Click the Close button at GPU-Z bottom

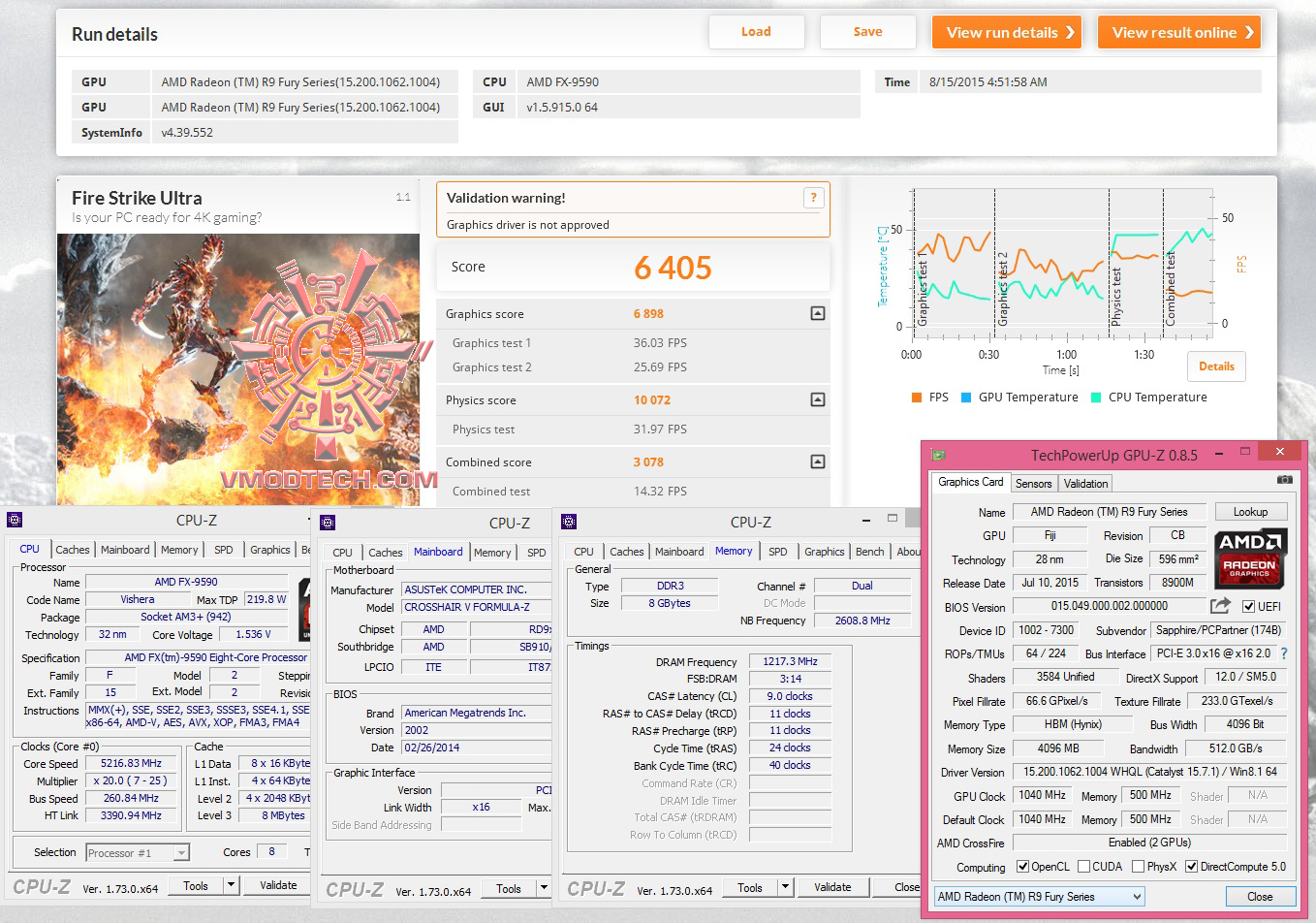(x=1260, y=897)
